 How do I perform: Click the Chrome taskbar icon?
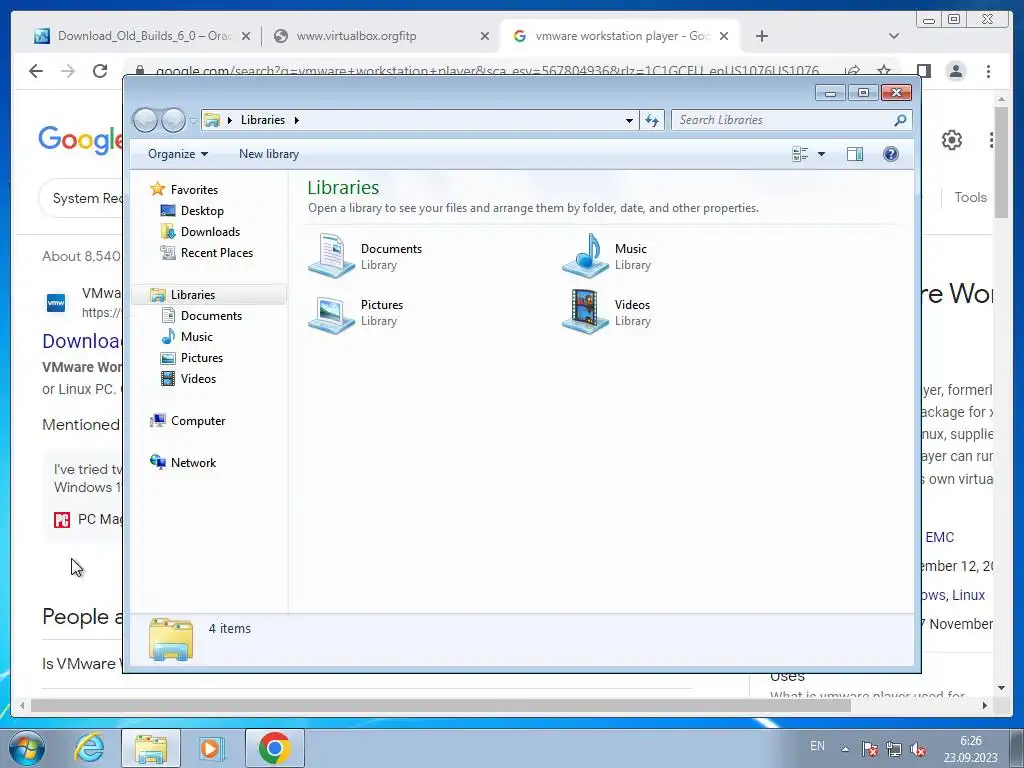pyautogui.click(x=274, y=748)
